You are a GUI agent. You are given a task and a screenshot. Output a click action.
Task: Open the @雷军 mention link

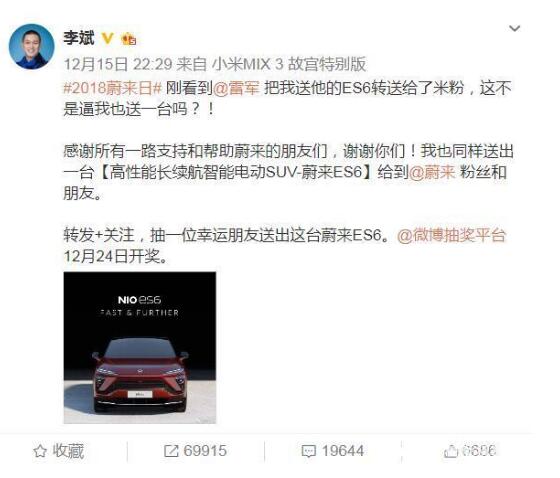236,88
